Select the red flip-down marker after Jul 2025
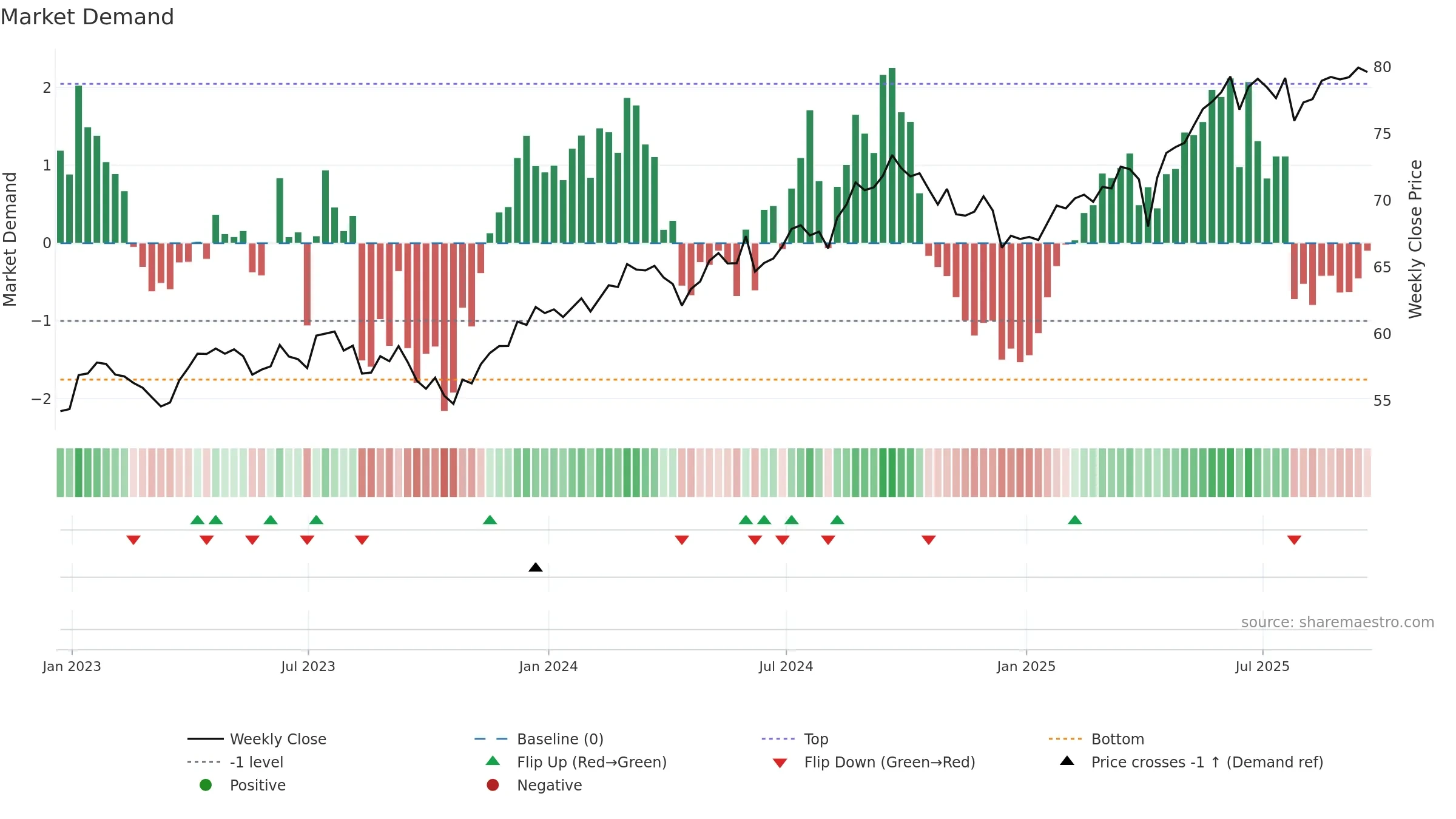This screenshot has width=1456, height=819. [x=1294, y=540]
